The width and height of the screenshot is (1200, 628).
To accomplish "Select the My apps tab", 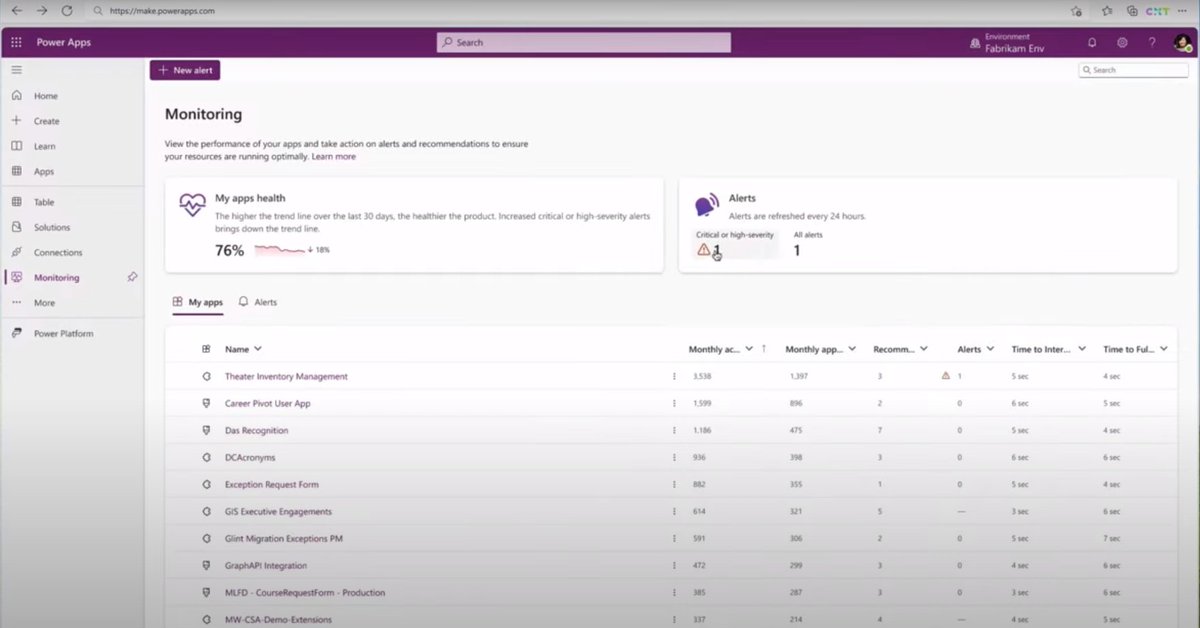I will (x=204, y=301).
